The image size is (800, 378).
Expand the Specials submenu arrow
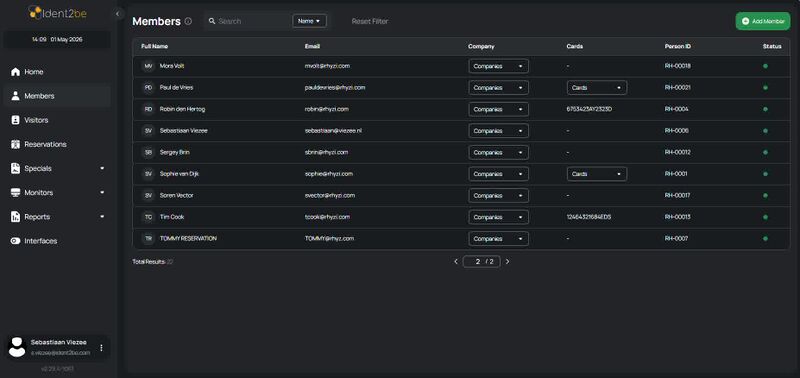(x=102, y=168)
